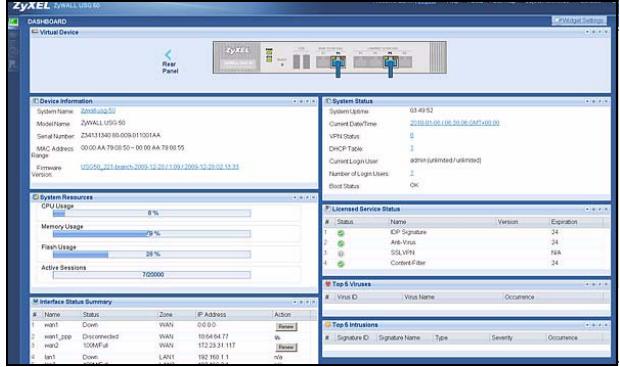Collapse the Interface Status Summary widget
Viewport: 620px width, 367px height.
point(295,302)
